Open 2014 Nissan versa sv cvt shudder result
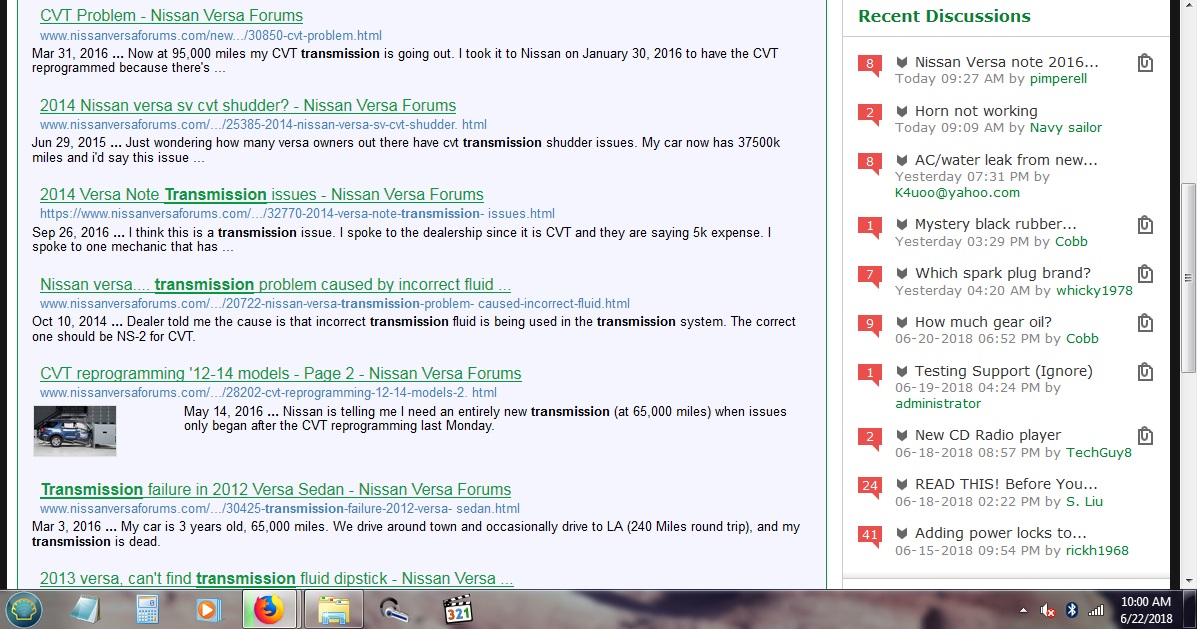 [248, 105]
